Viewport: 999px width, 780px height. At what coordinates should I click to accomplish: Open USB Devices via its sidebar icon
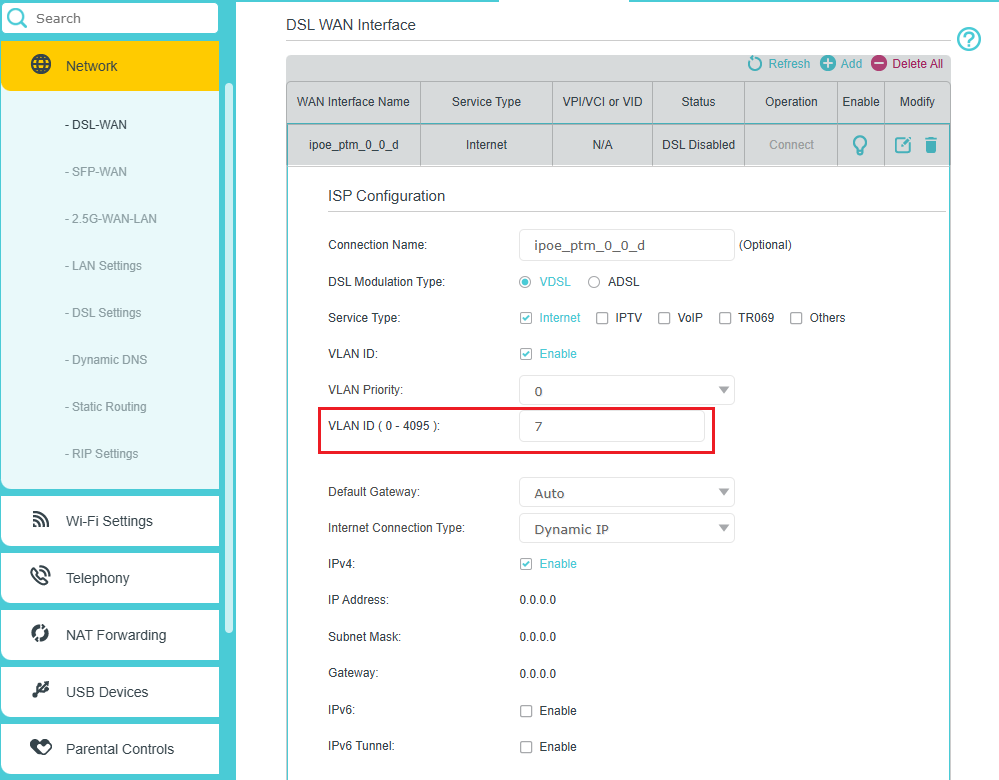point(40,691)
